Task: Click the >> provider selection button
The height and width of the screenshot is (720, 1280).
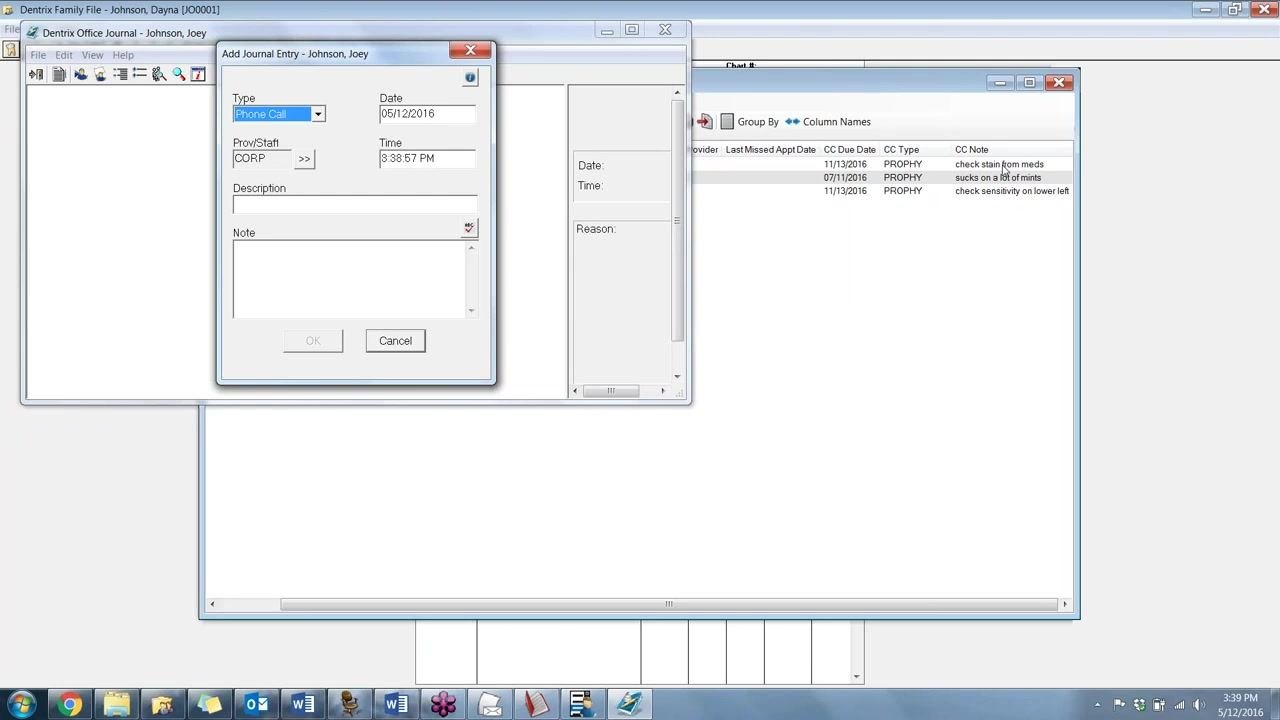Action: [x=304, y=159]
